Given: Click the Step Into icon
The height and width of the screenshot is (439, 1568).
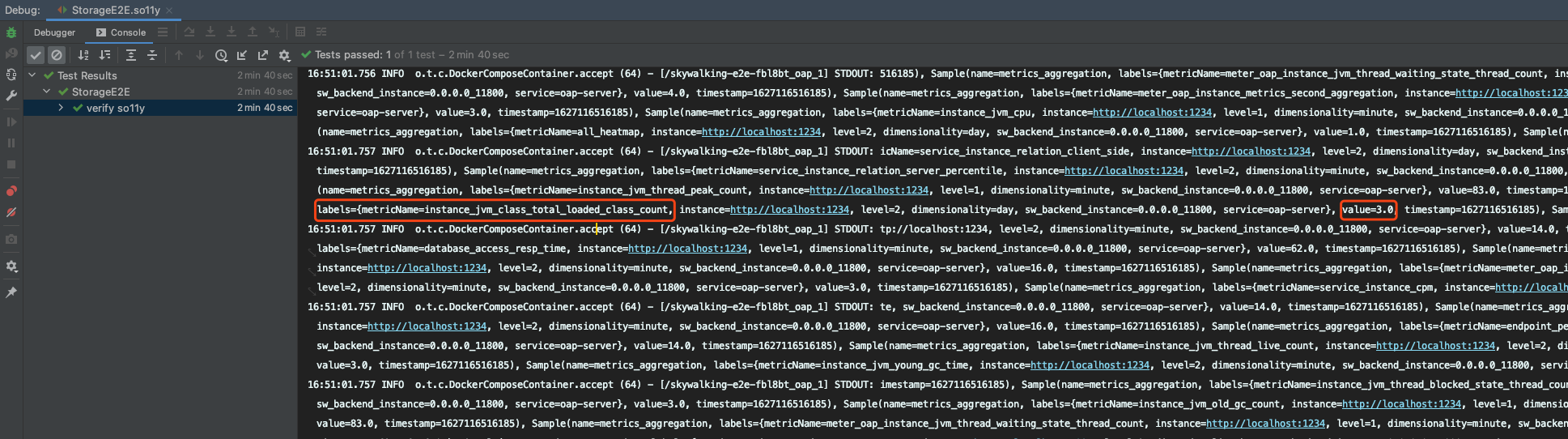Looking at the screenshot, I should click(x=210, y=32).
